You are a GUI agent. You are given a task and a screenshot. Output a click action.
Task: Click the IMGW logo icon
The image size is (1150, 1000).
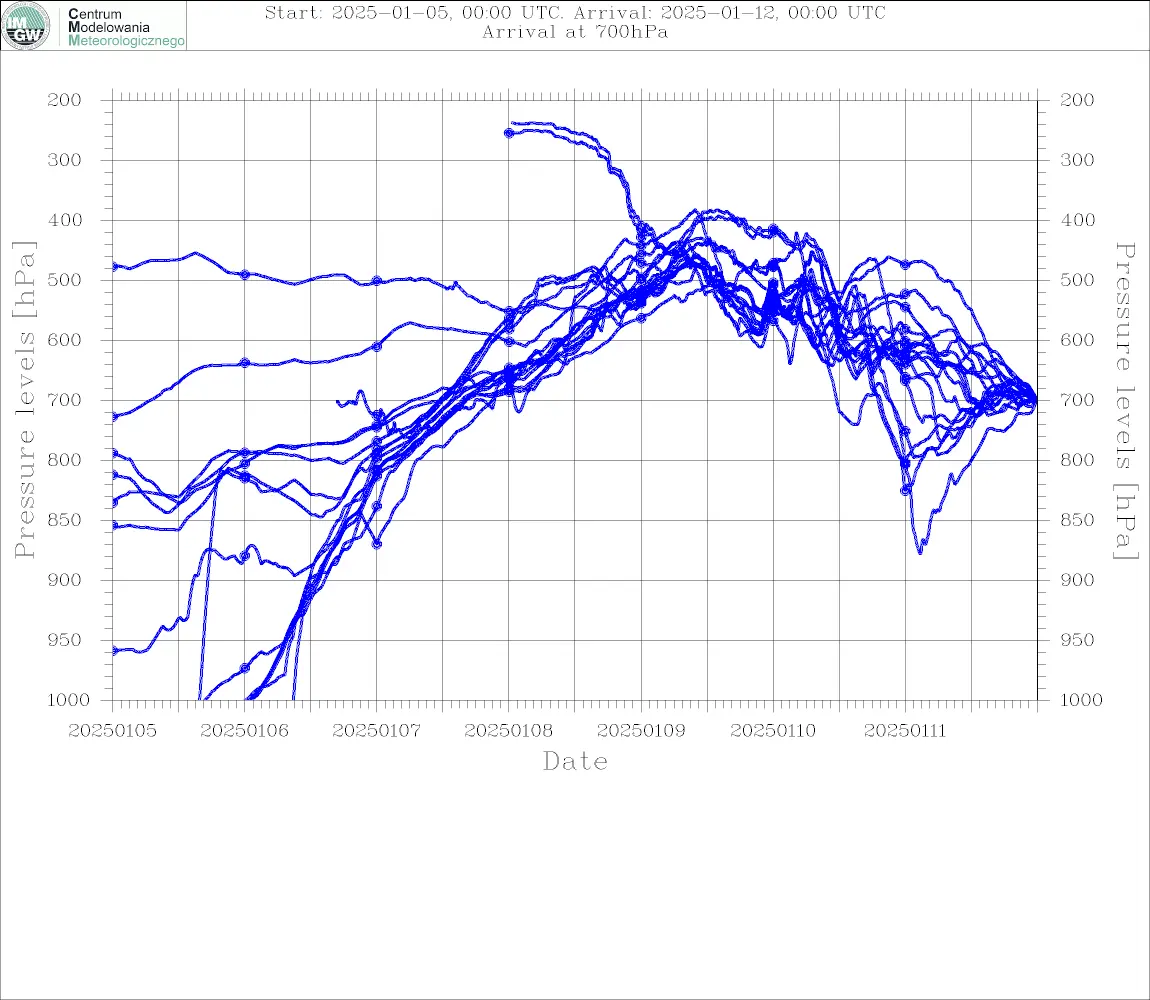[26, 26]
